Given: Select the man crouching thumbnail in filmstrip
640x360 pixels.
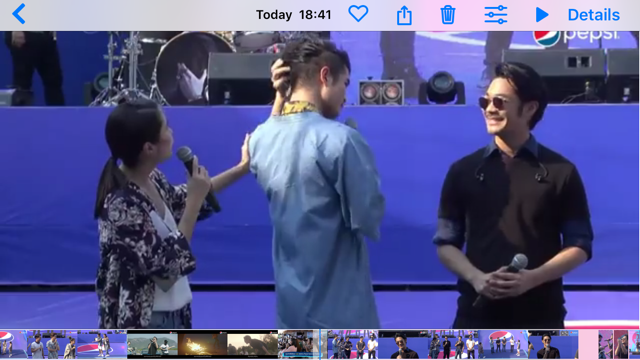Looking at the screenshot, I should 252,345.
